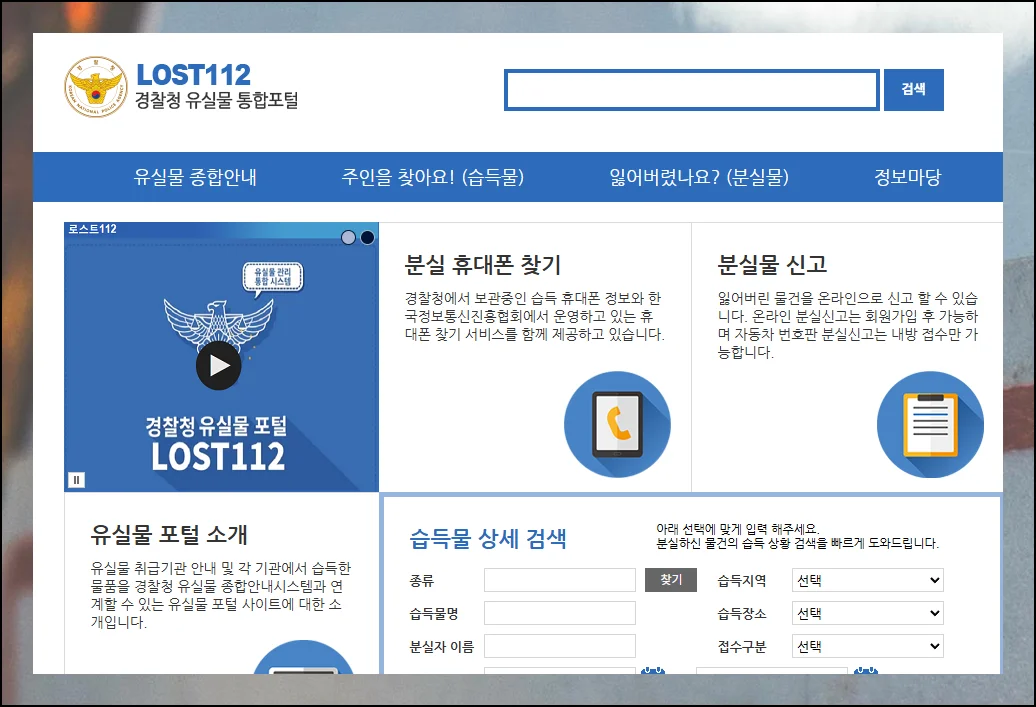Click the Korean National Police Agency emblem logo
1036x707 pixels.
click(x=96, y=87)
